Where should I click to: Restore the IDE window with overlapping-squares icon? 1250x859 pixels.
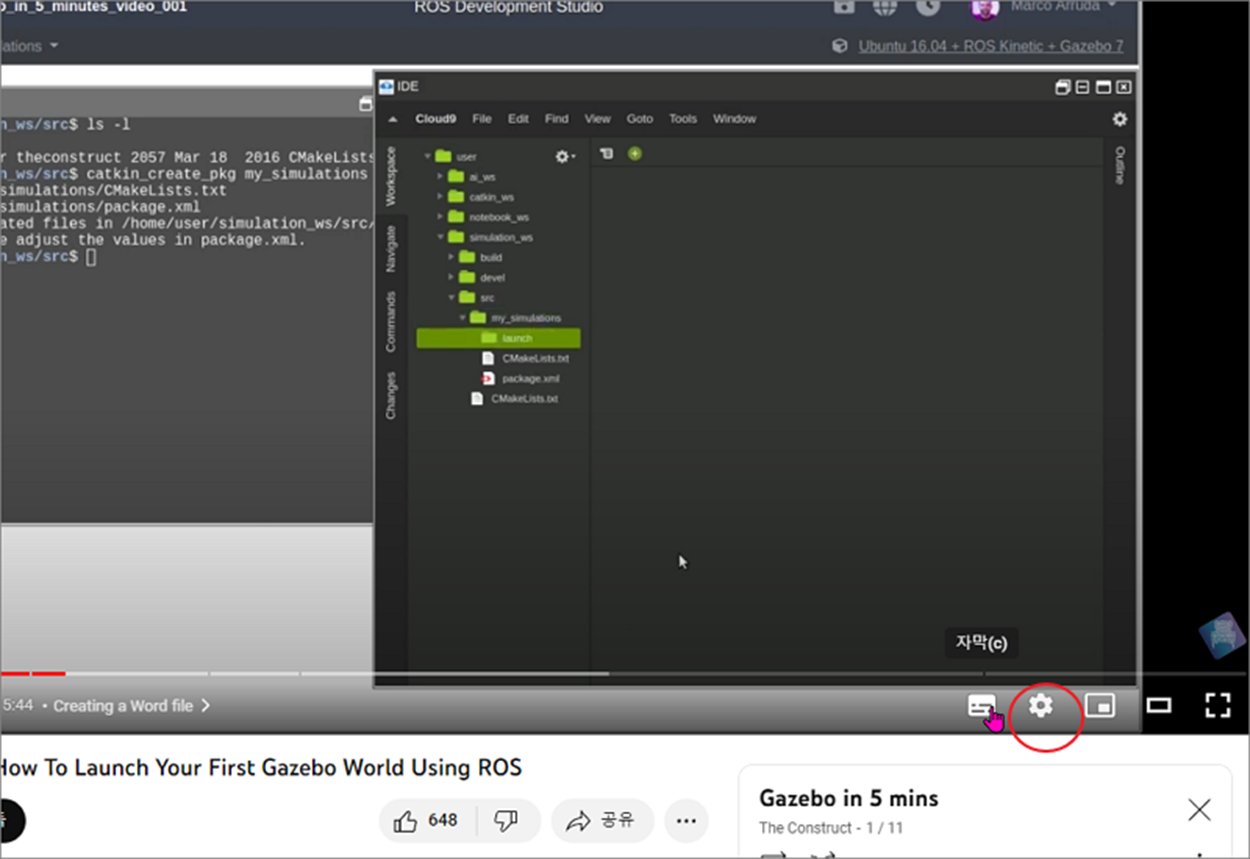click(1063, 87)
